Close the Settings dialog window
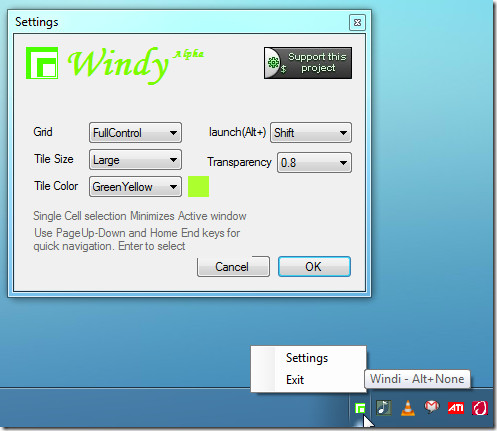This screenshot has height=431, width=497. 357,23
